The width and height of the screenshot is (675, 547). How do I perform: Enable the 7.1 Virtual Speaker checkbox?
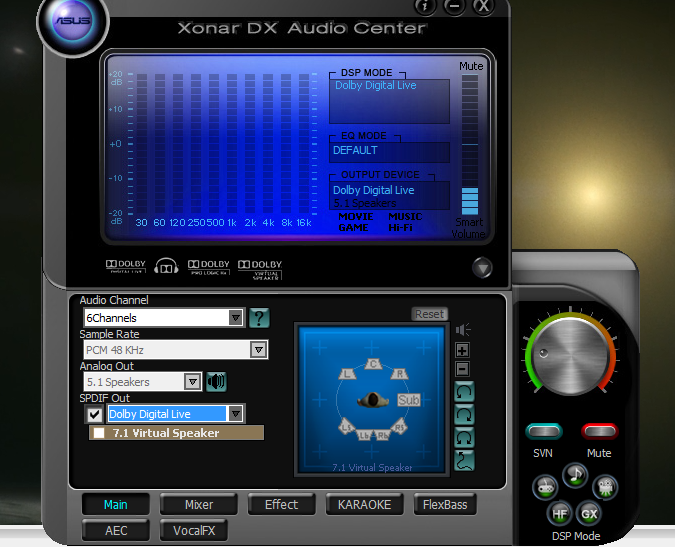(x=99, y=433)
